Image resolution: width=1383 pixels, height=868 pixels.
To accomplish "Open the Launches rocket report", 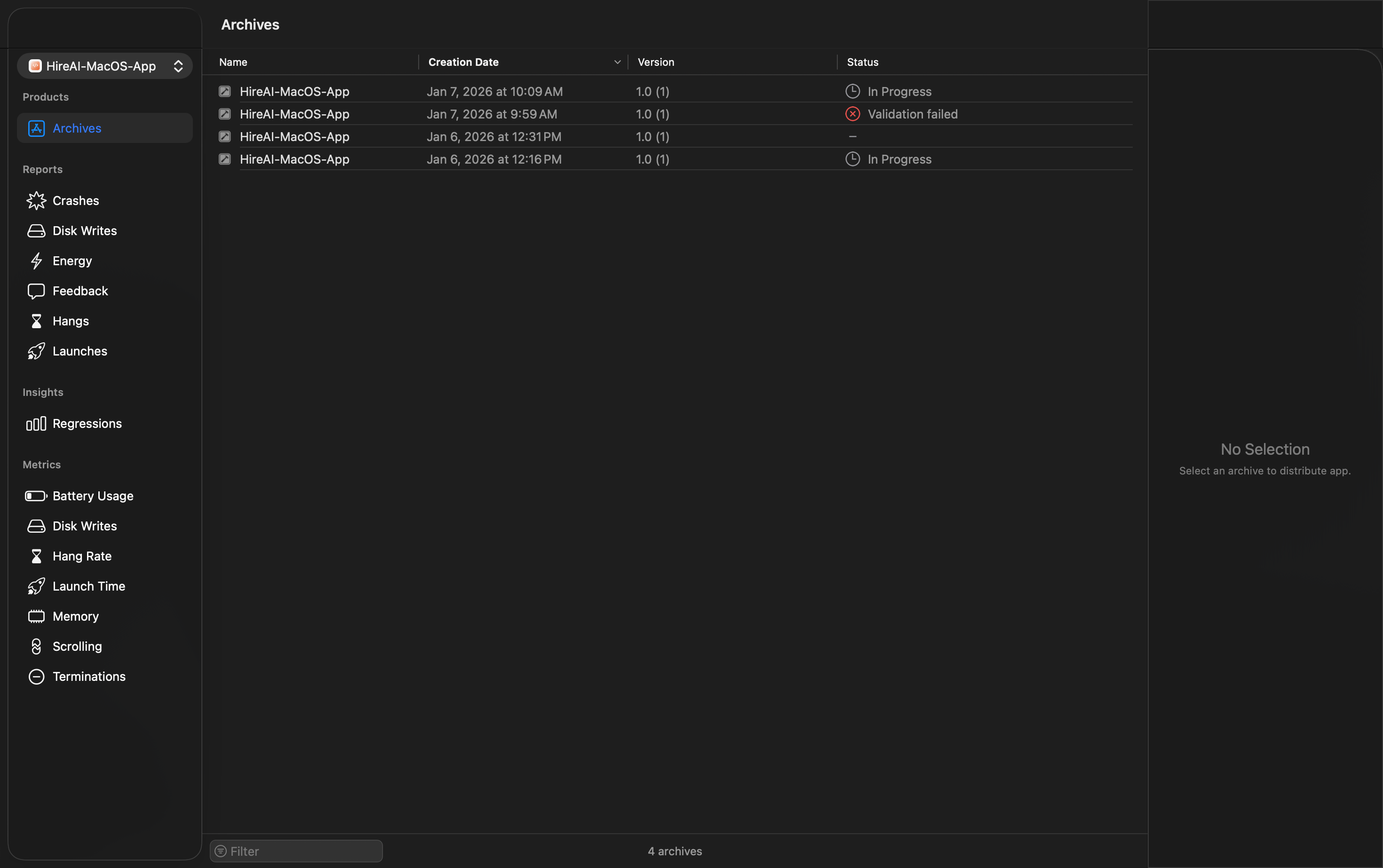I will click(x=79, y=351).
